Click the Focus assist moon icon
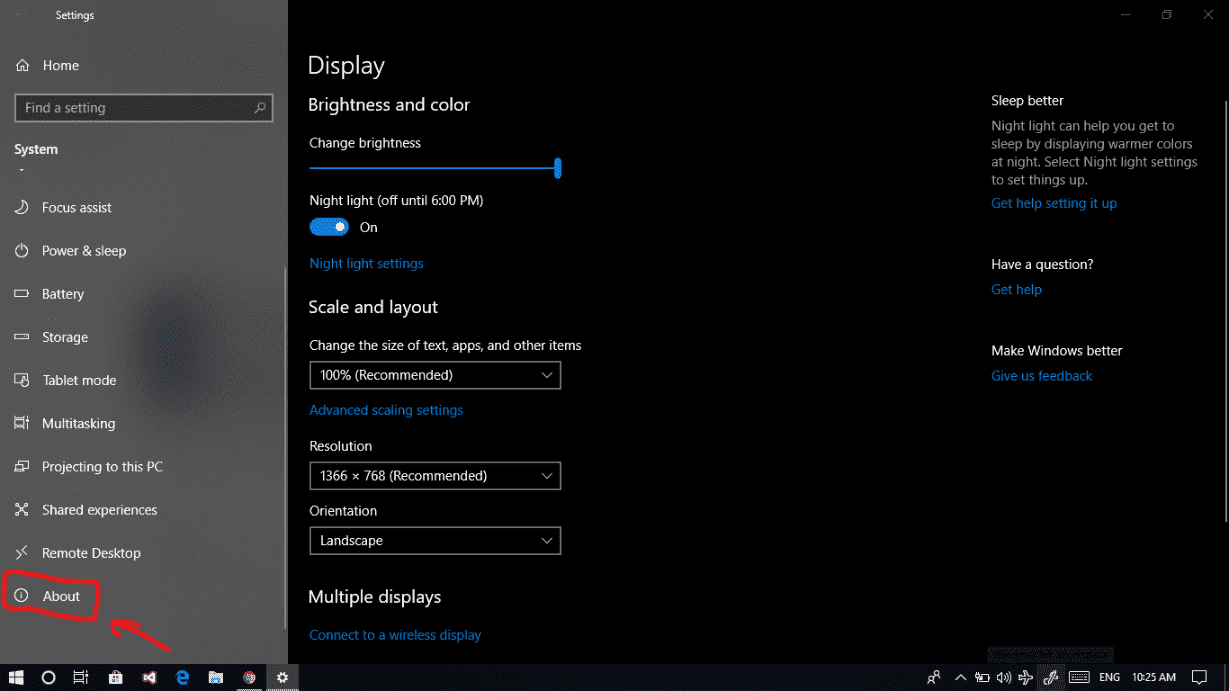Image resolution: width=1229 pixels, height=691 pixels. coord(21,207)
